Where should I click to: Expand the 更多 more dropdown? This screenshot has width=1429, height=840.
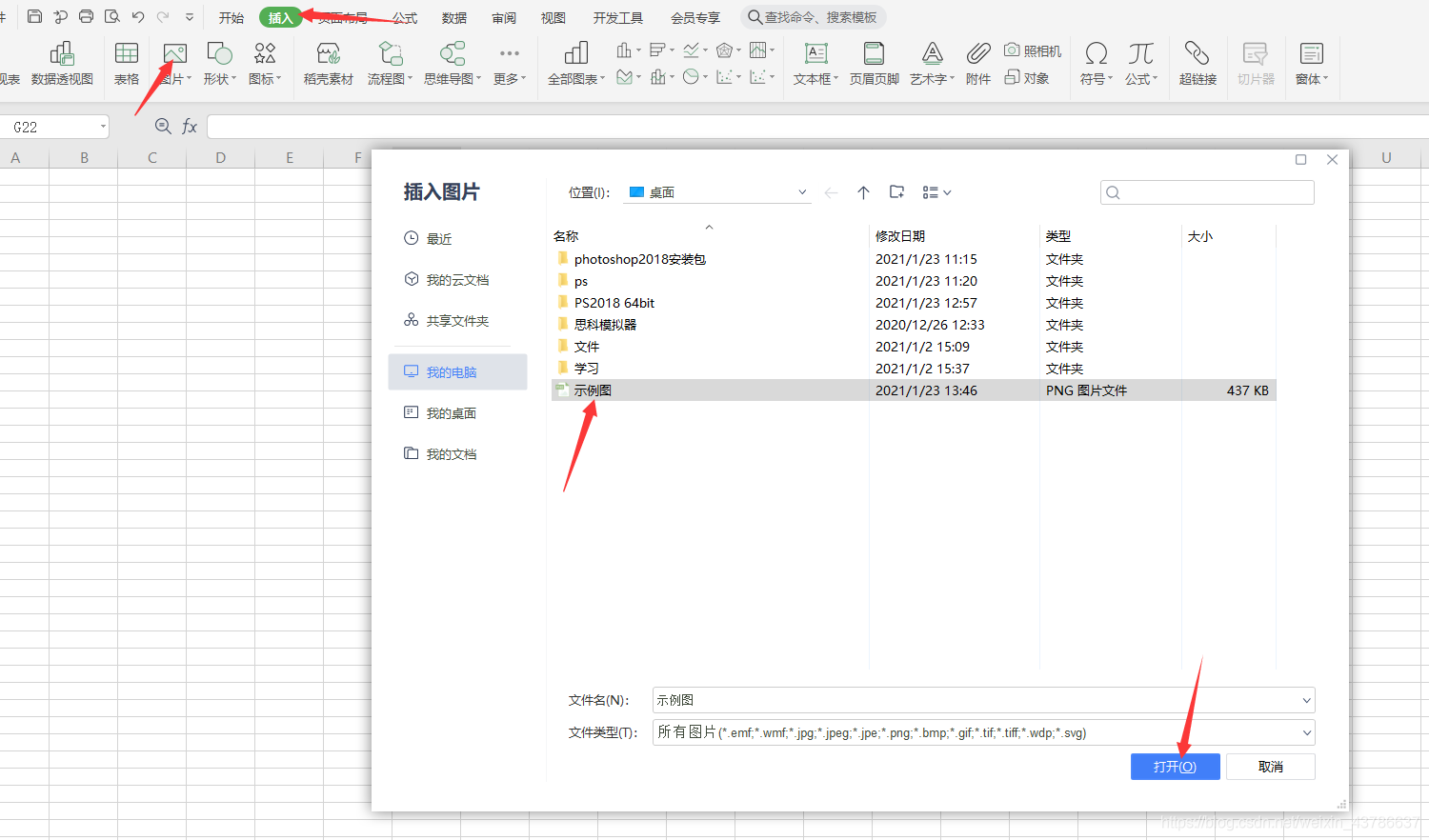tap(510, 64)
